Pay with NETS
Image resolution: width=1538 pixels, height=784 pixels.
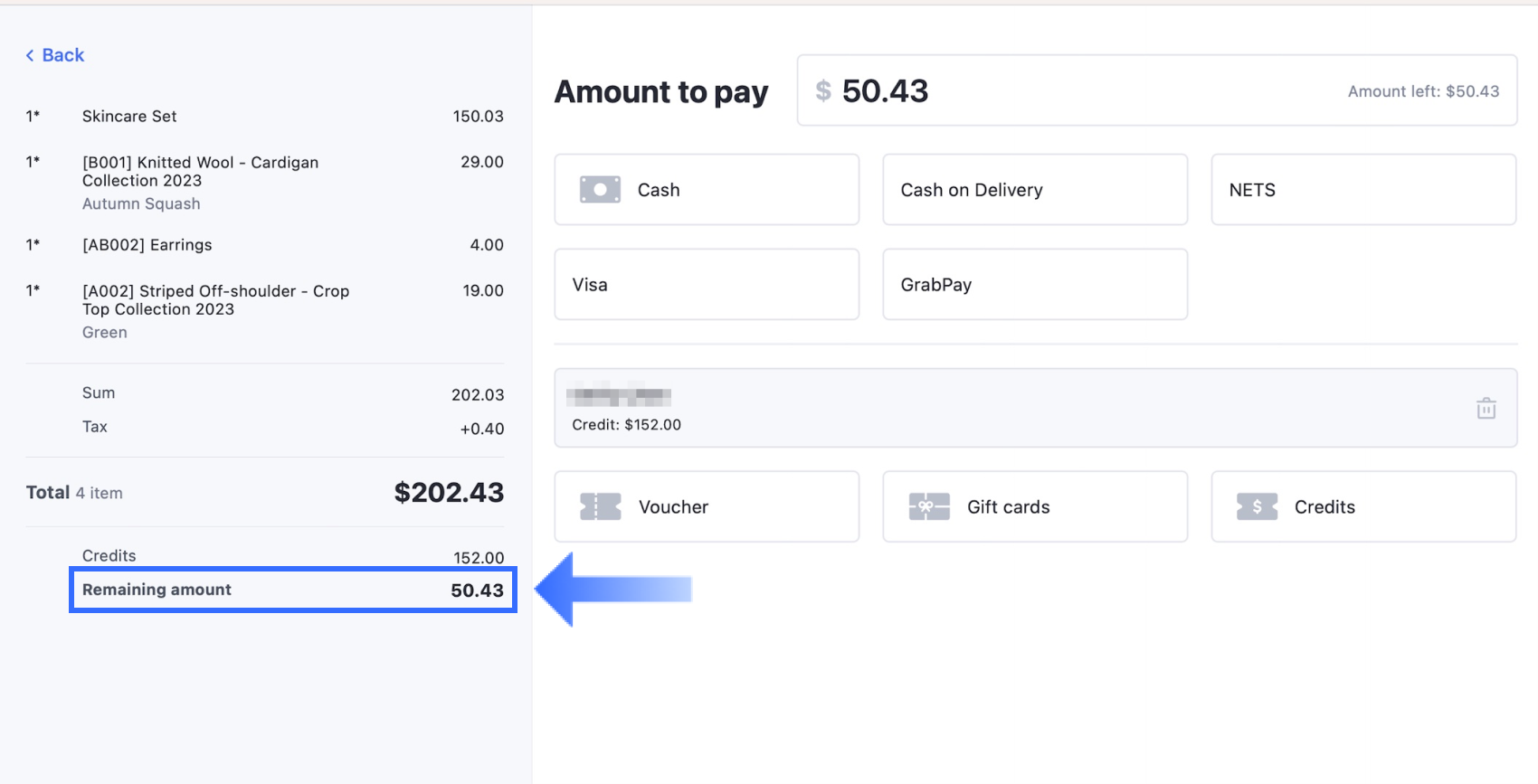pyautogui.click(x=1362, y=190)
